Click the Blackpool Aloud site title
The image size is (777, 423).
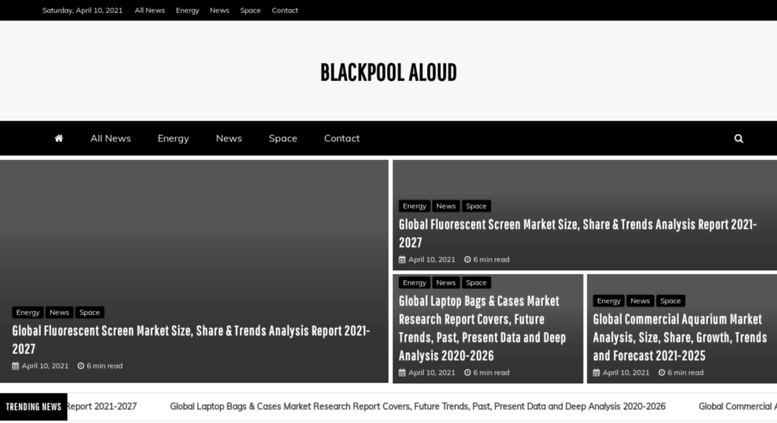click(388, 73)
